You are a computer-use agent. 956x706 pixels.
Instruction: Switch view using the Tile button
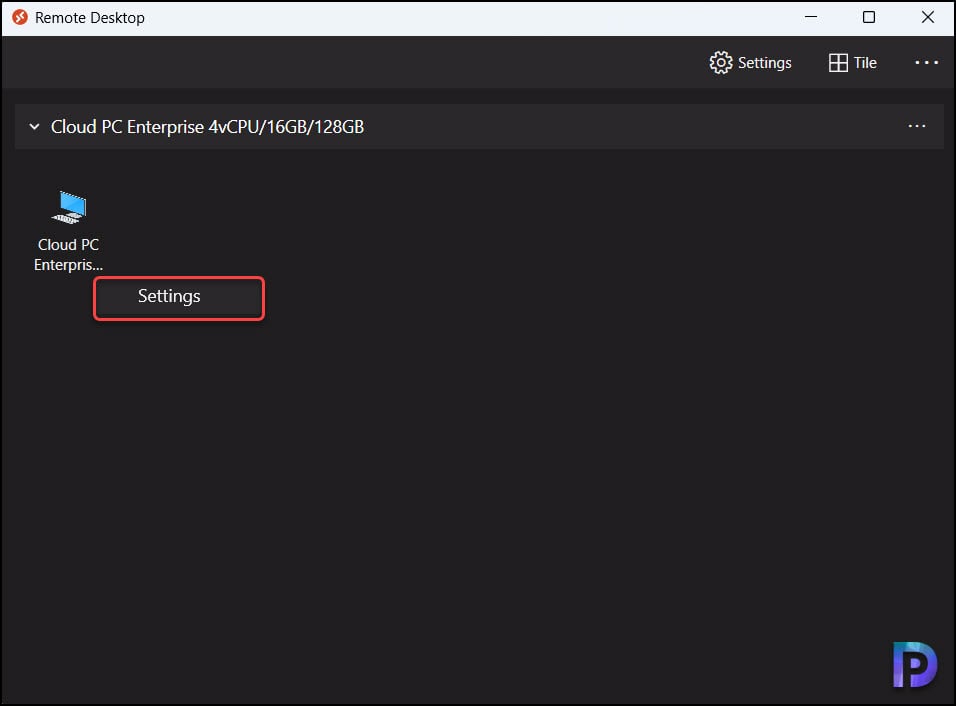[x=852, y=63]
